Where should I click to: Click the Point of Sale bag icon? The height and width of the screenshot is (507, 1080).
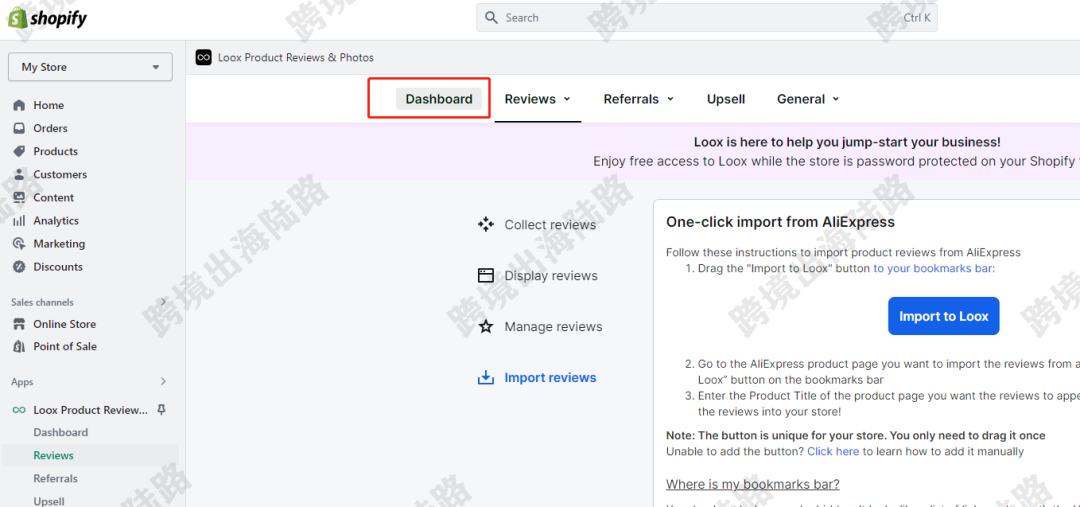pyautogui.click(x=19, y=346)
